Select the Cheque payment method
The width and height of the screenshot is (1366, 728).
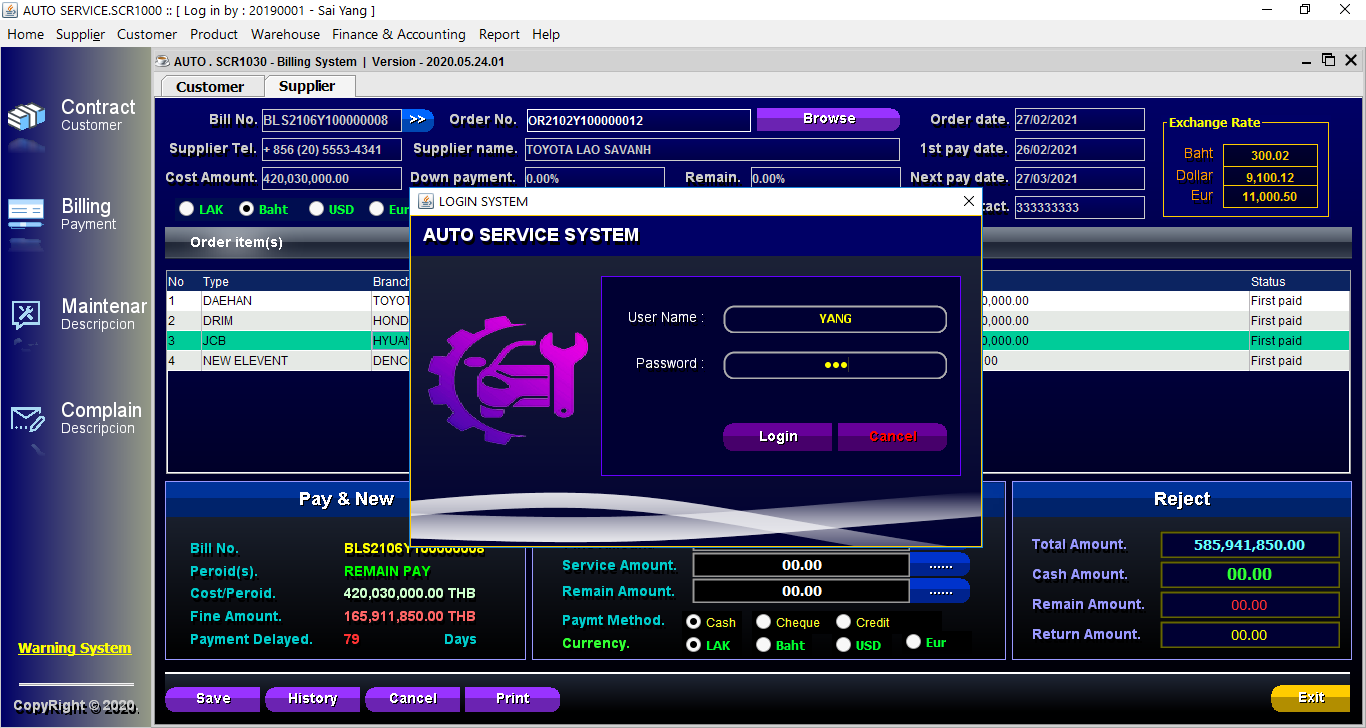(x=762, y=621)
